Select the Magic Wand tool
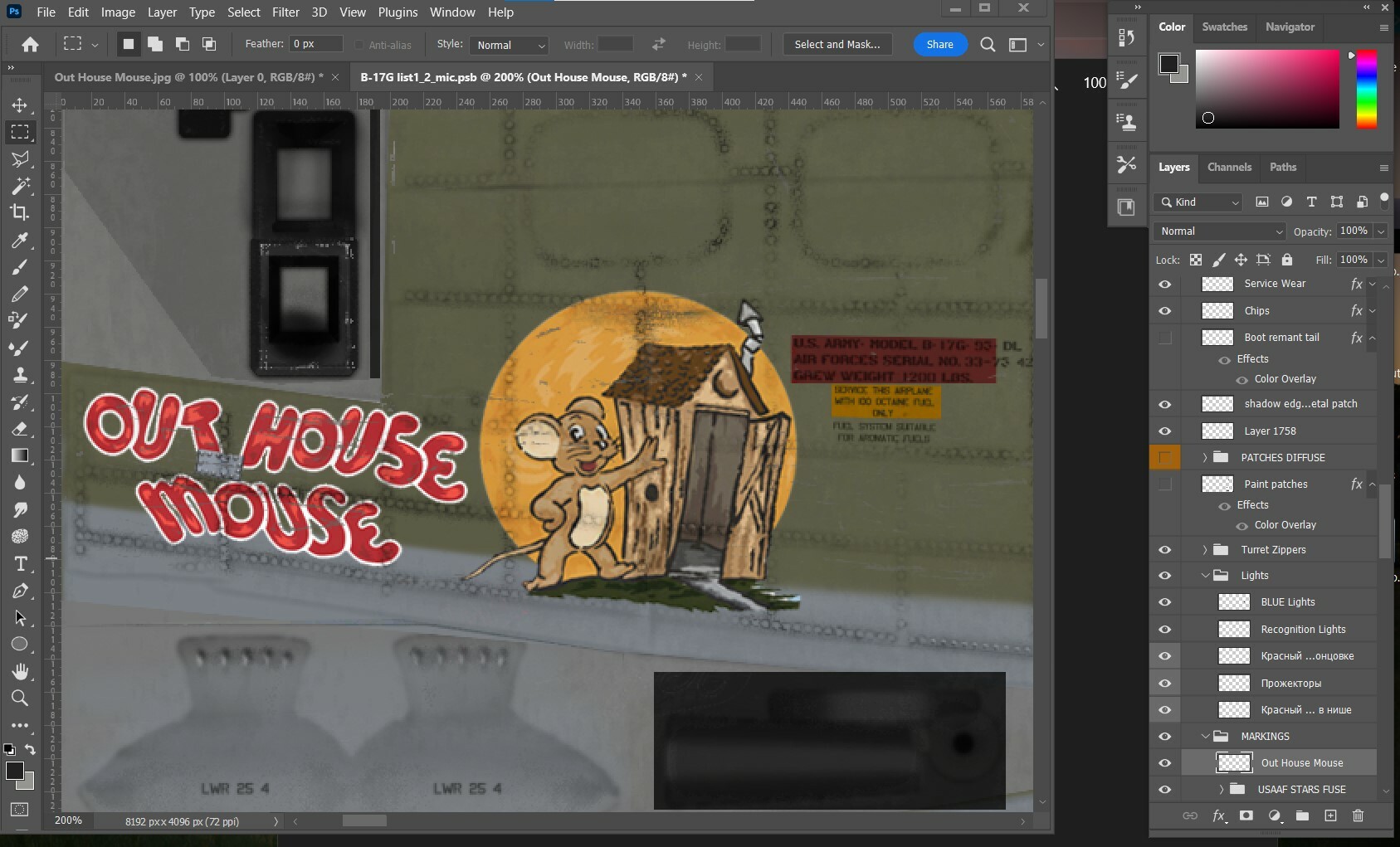 pyautogui.click(x=20, y=185)
